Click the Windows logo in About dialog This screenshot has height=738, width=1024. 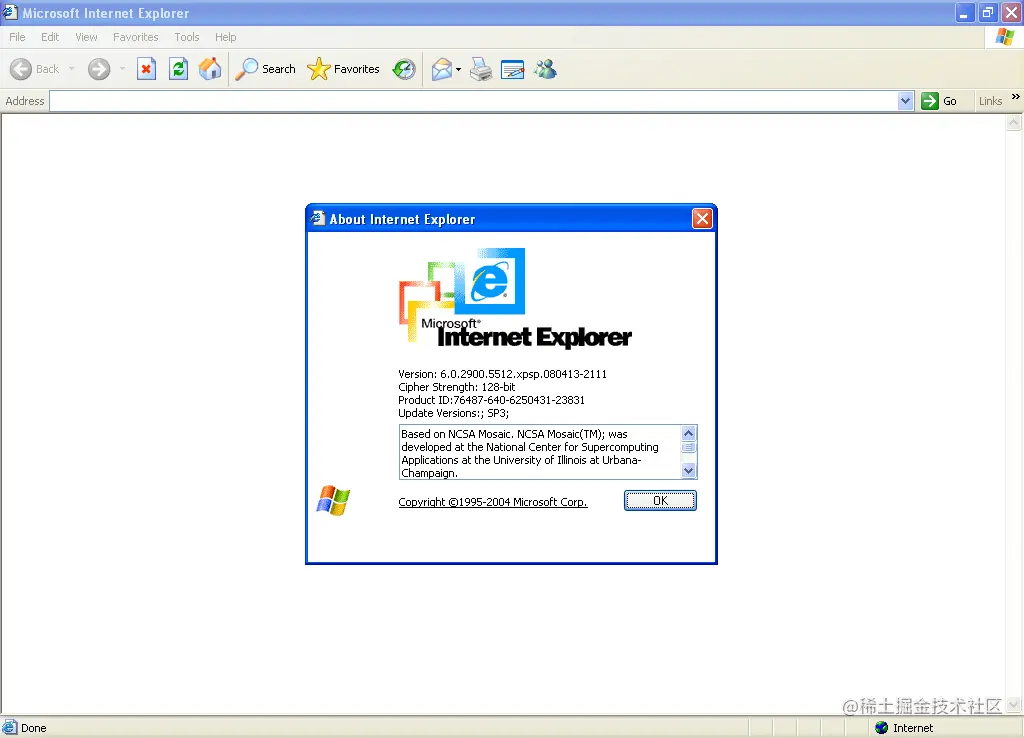click(333, 501)
